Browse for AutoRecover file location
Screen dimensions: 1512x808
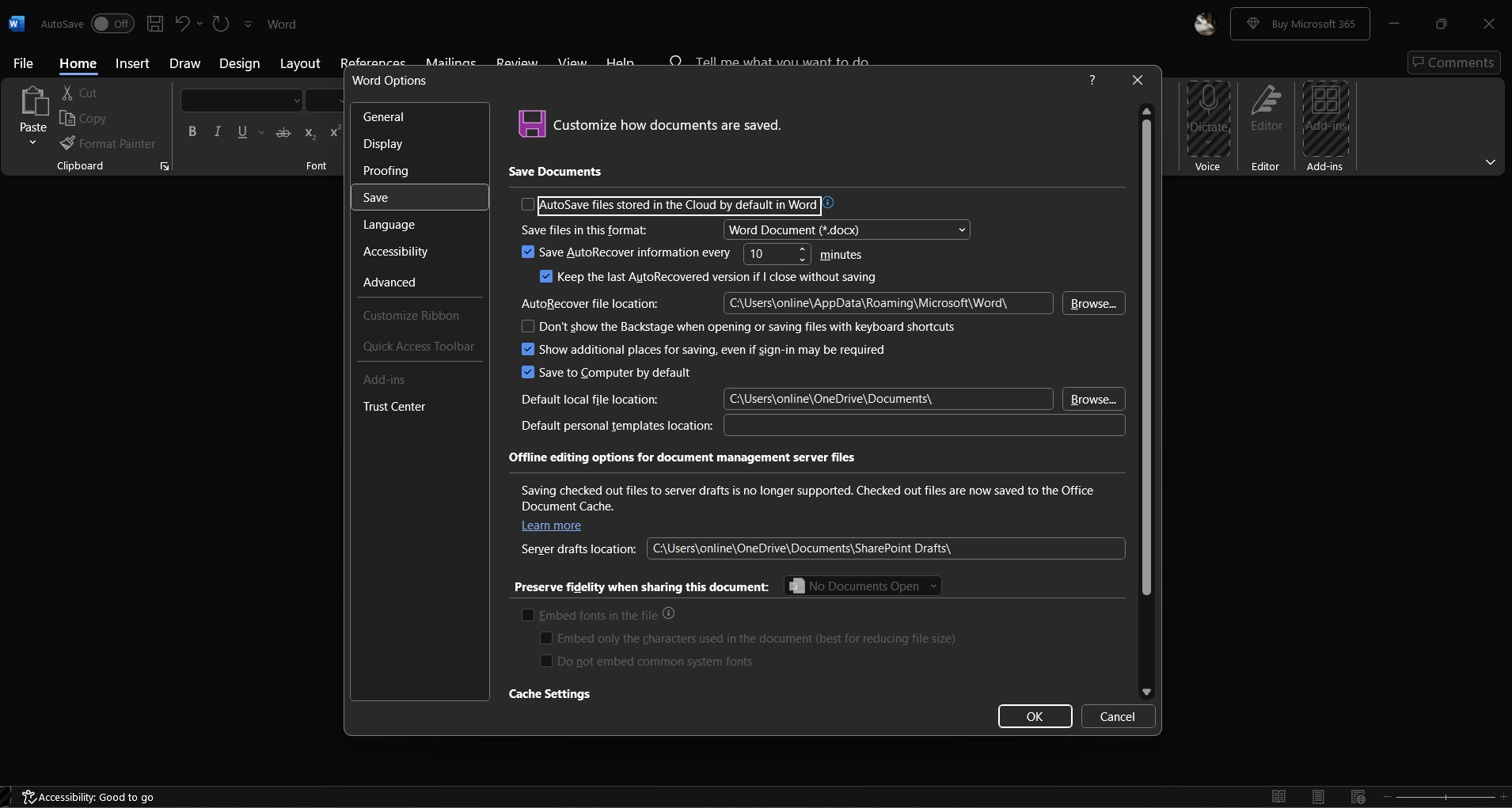coord(1093,303)
